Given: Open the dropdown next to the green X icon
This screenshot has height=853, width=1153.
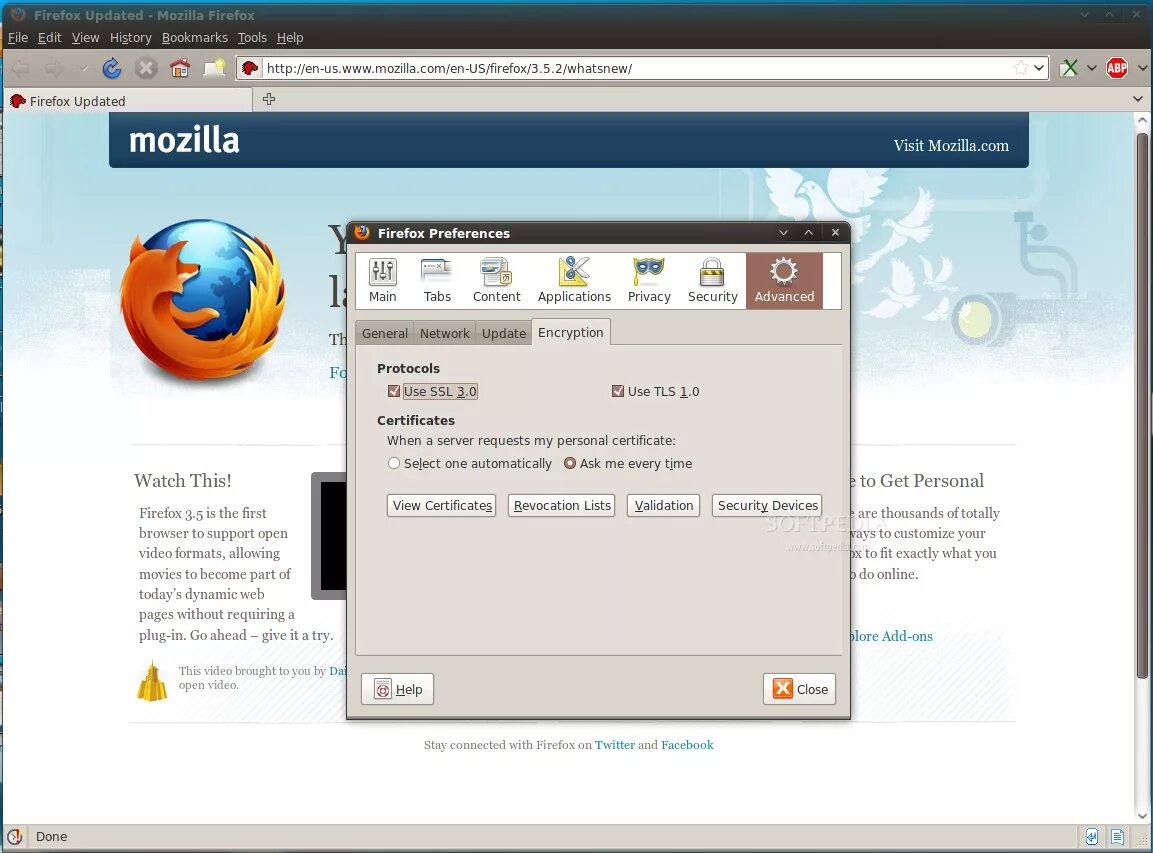Looking at the screenshot, I should (1092, 68).
